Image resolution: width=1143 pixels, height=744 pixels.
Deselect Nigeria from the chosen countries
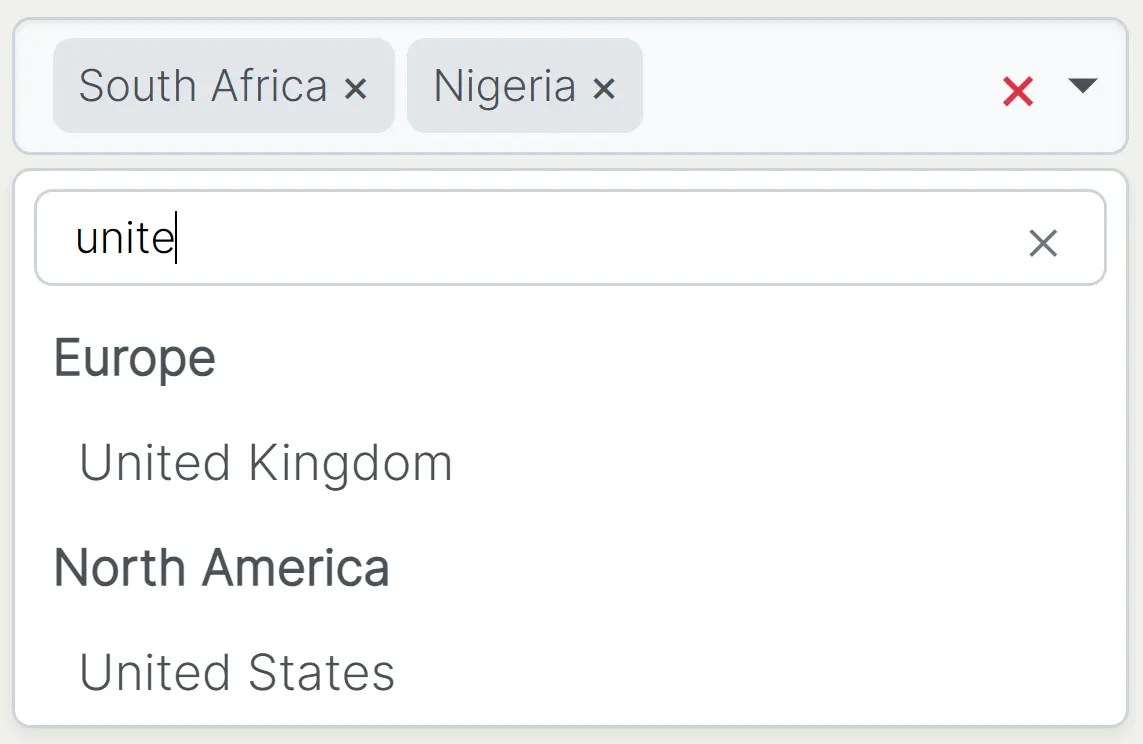click(603, 89)
